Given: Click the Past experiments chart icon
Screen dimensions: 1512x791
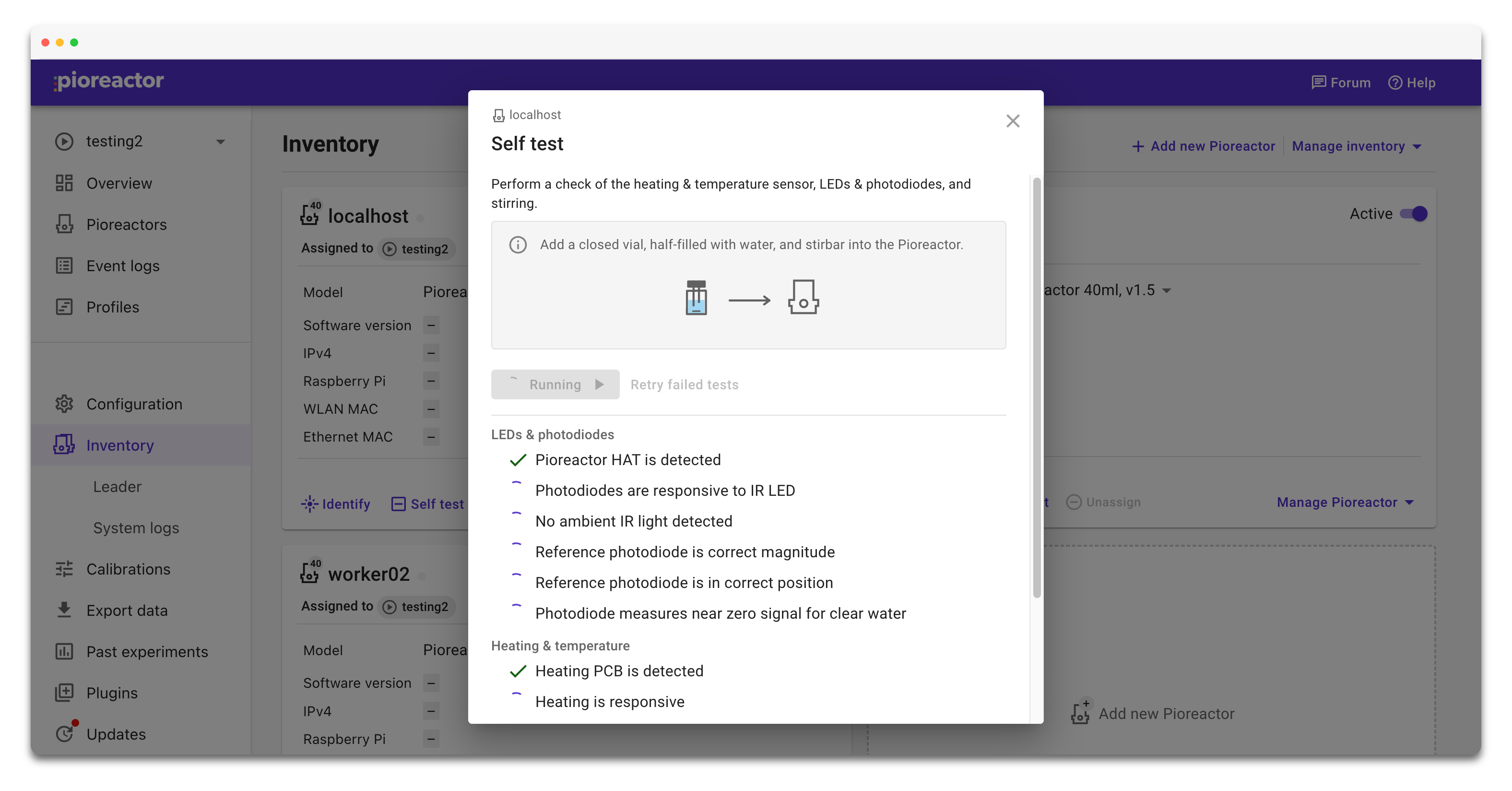Looking at the screenshot, I should [64, 651].
